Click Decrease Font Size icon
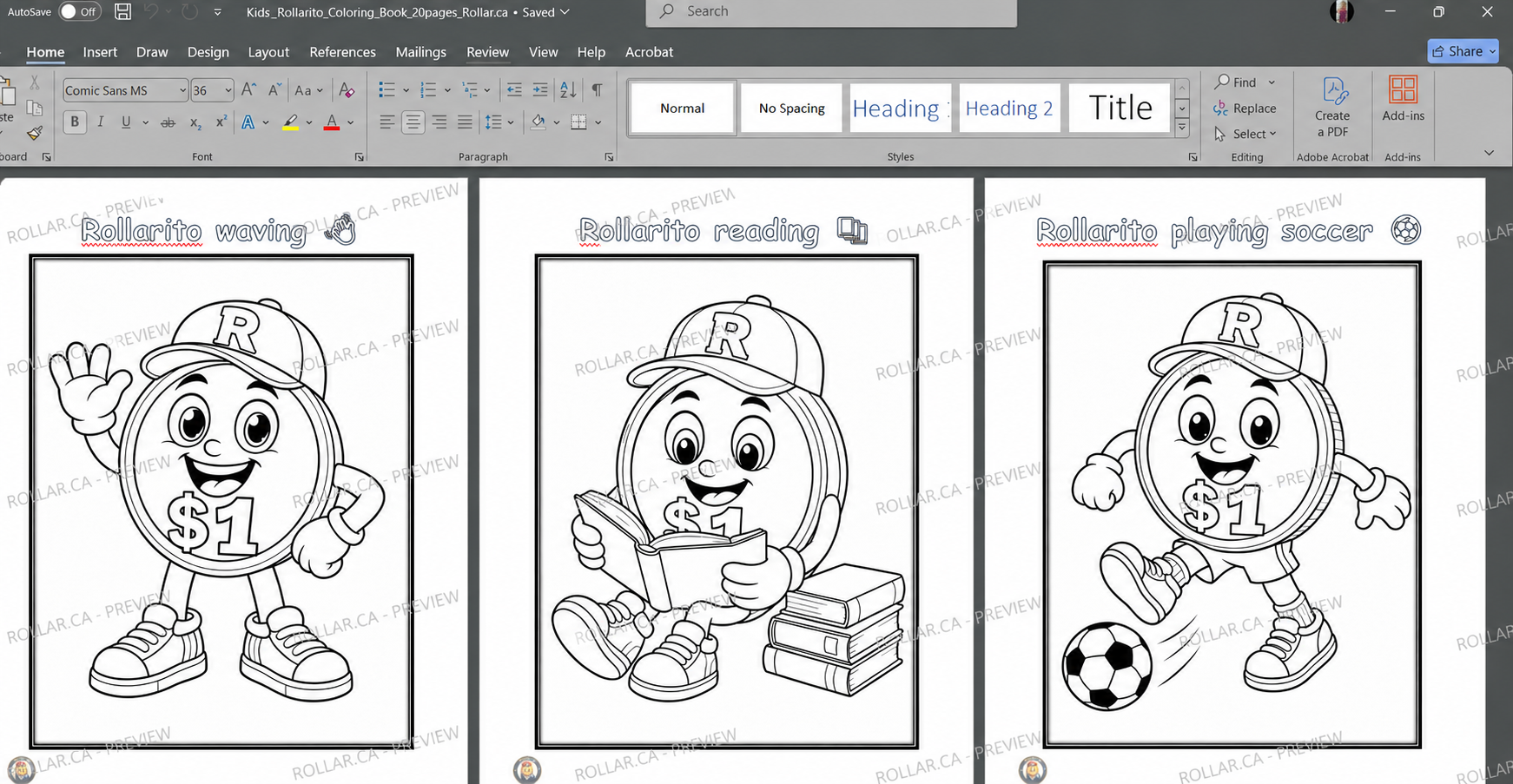Screen dimensions: 1513x784 pos(274,89)
